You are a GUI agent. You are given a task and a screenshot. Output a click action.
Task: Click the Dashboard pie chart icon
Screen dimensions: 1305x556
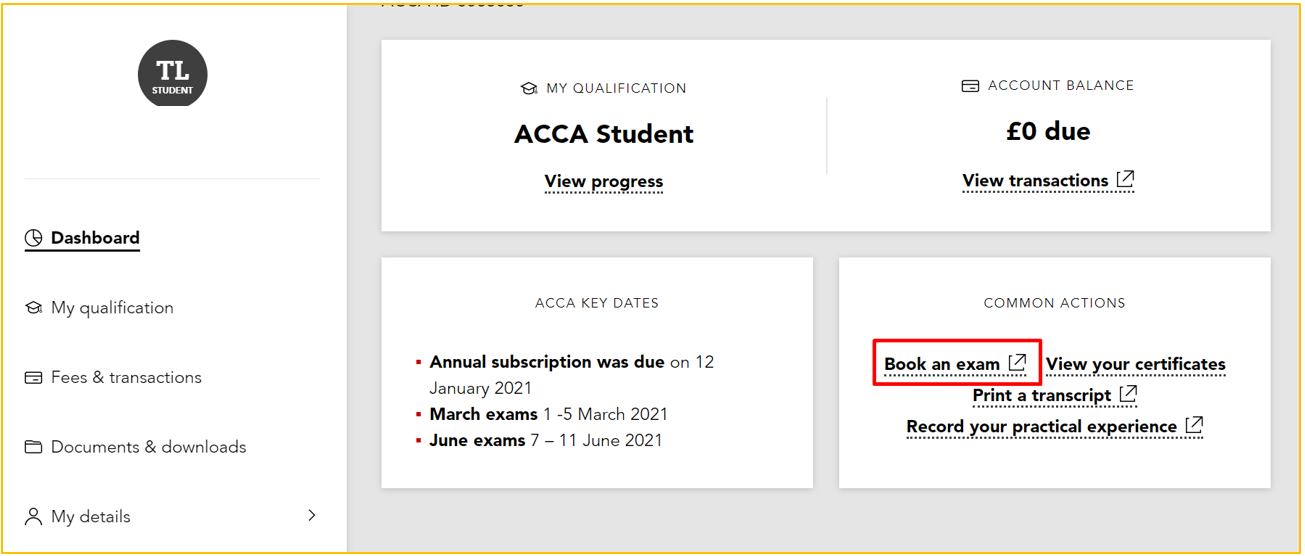point(34,238)
